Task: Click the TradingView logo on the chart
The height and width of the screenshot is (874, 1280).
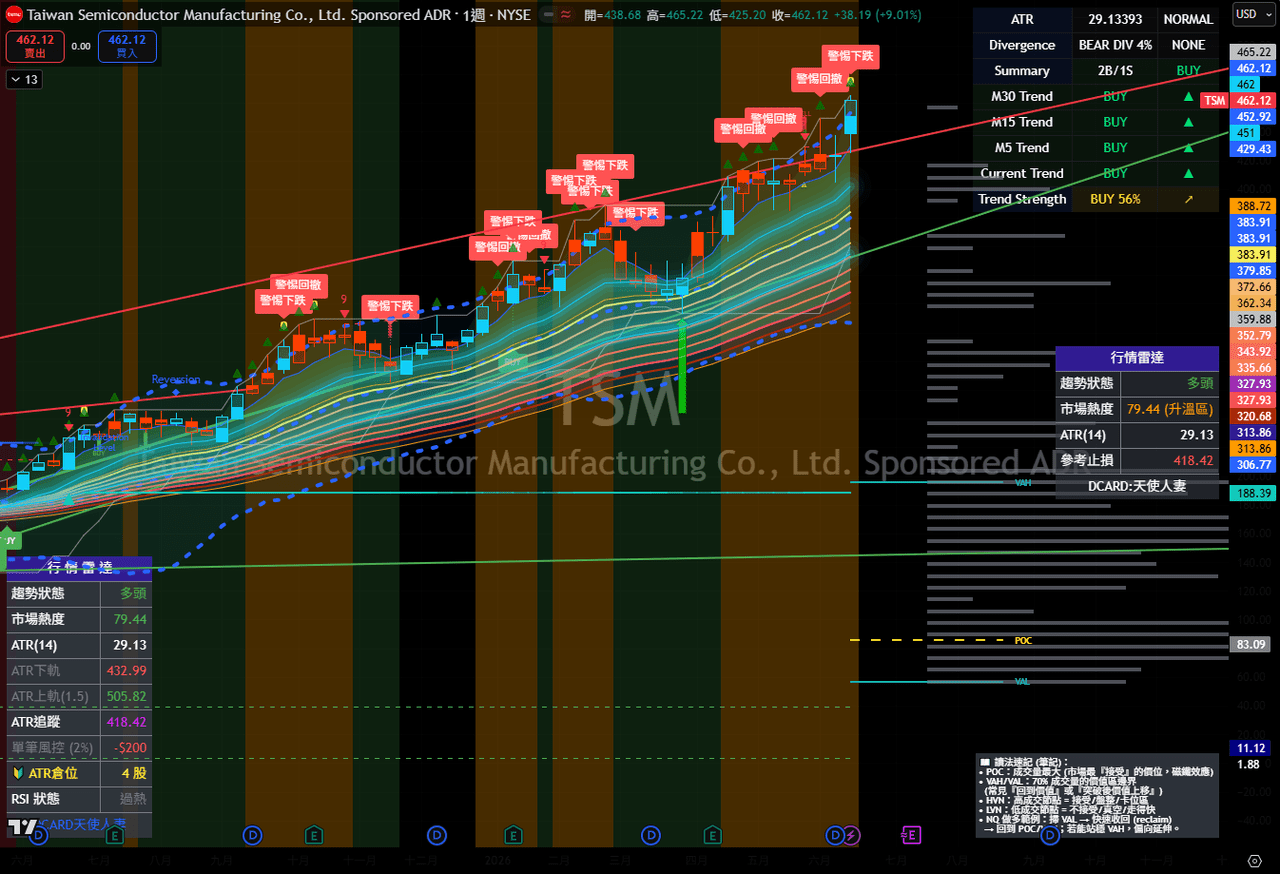Action: (x=22, y=827)
